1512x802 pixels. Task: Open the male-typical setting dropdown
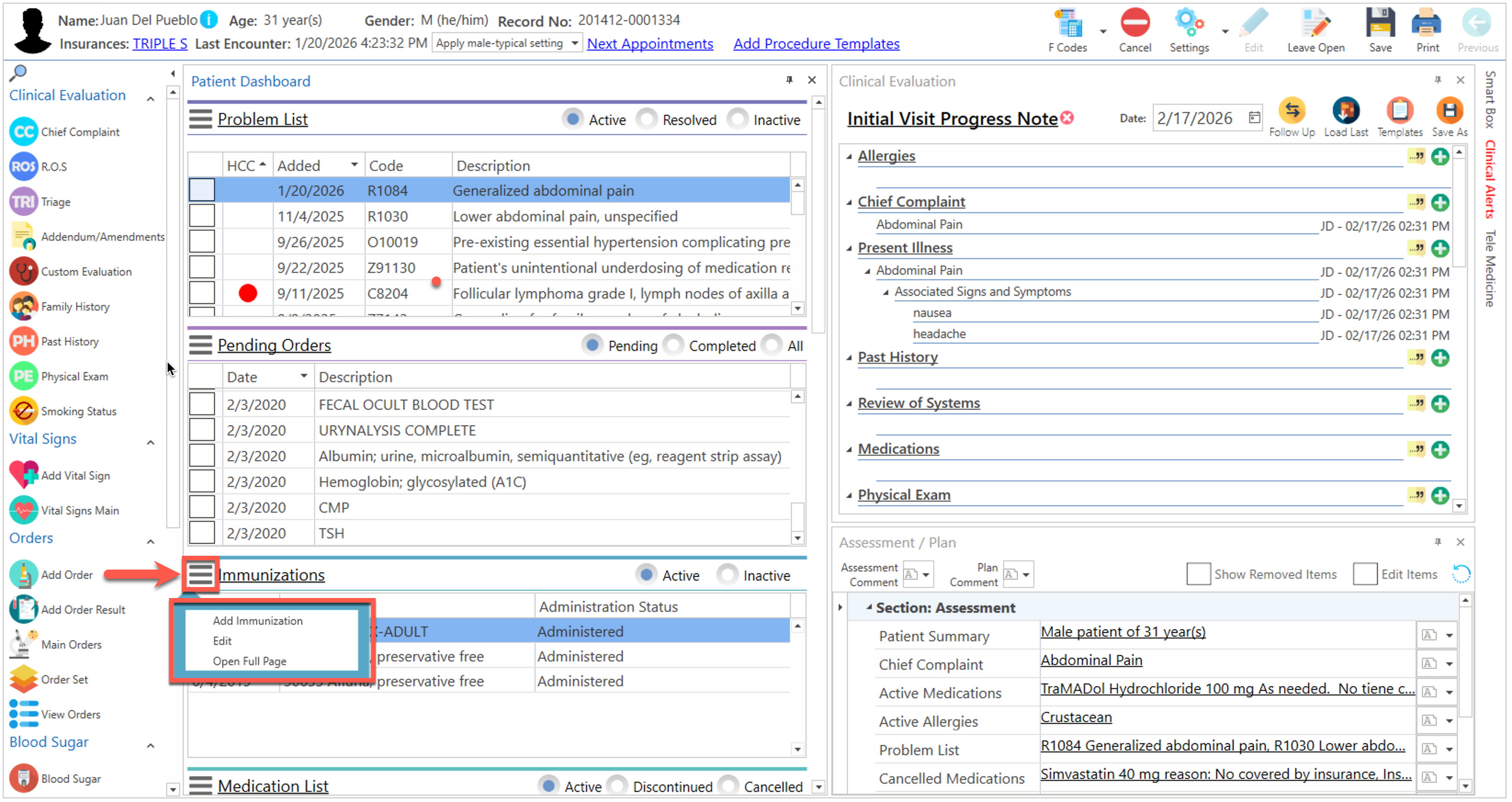575,44
